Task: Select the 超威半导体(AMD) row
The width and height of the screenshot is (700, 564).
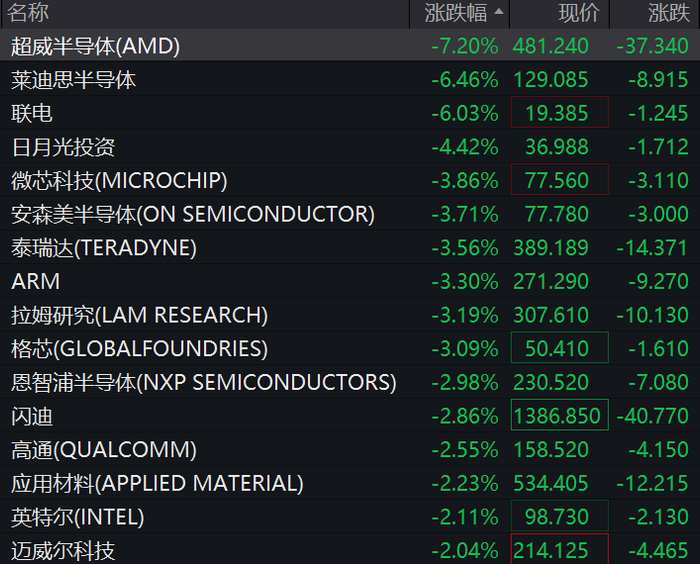Action: [350, 46]
